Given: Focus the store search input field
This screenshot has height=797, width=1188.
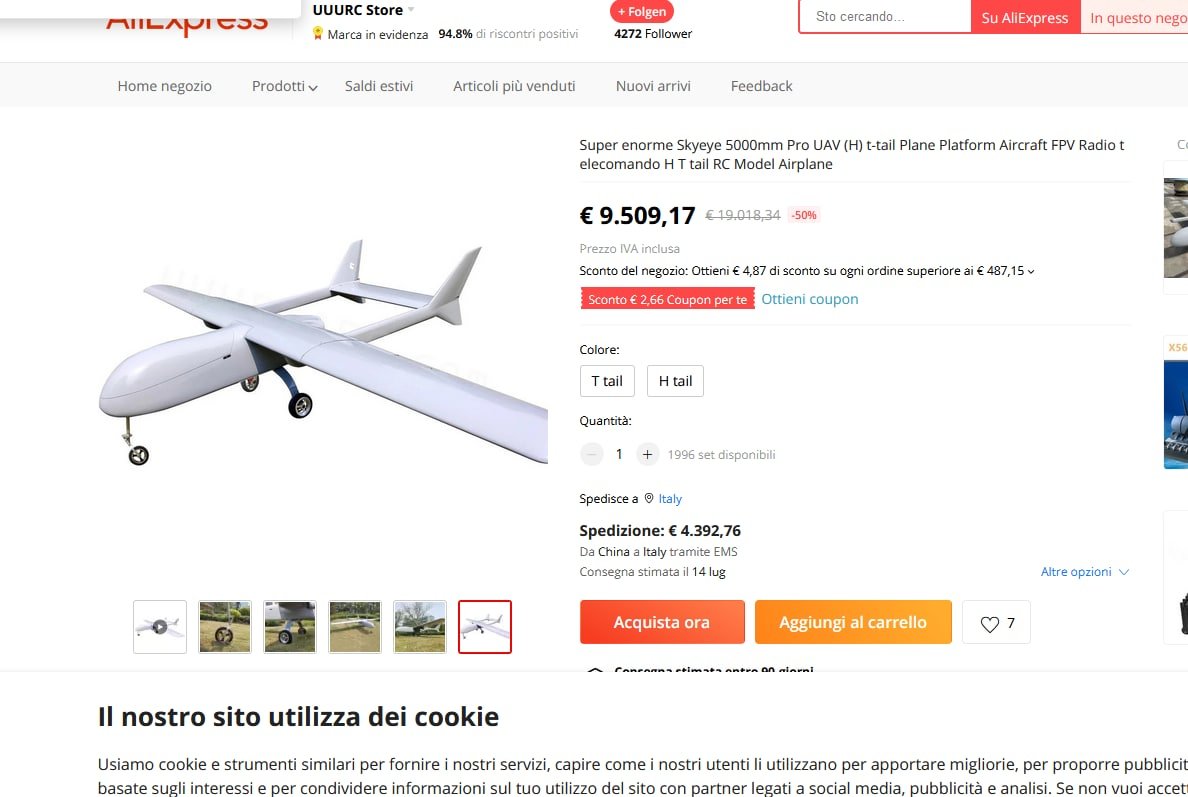Looking at the screenshot, I should click(885, 17).
